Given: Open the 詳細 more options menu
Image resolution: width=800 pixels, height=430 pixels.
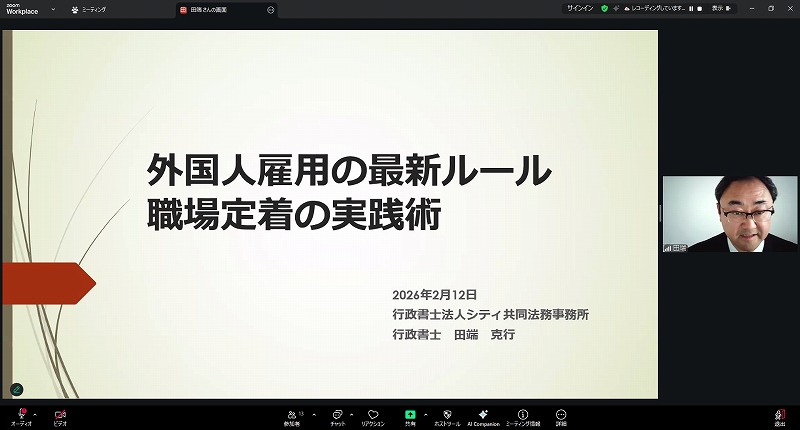Looking at the screenshot, I should click(x=561, y=415).
